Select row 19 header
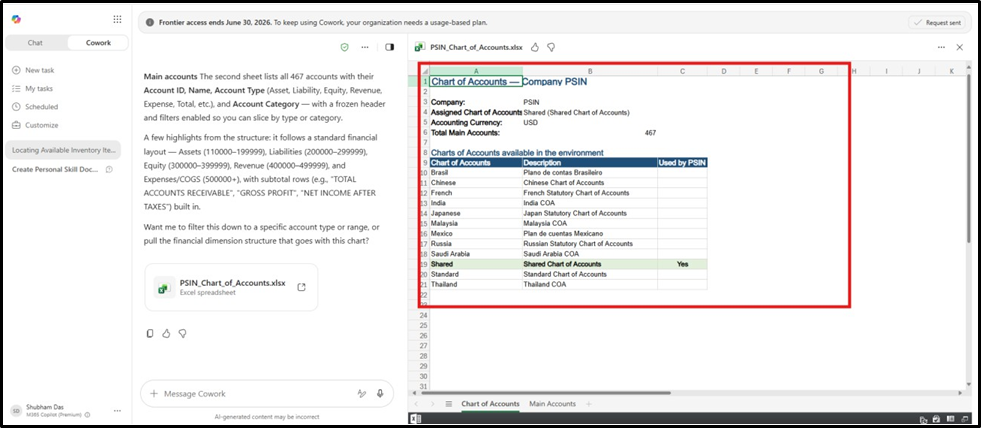The width and height of the screenshot is (981, 428). (x=424, y=265)
